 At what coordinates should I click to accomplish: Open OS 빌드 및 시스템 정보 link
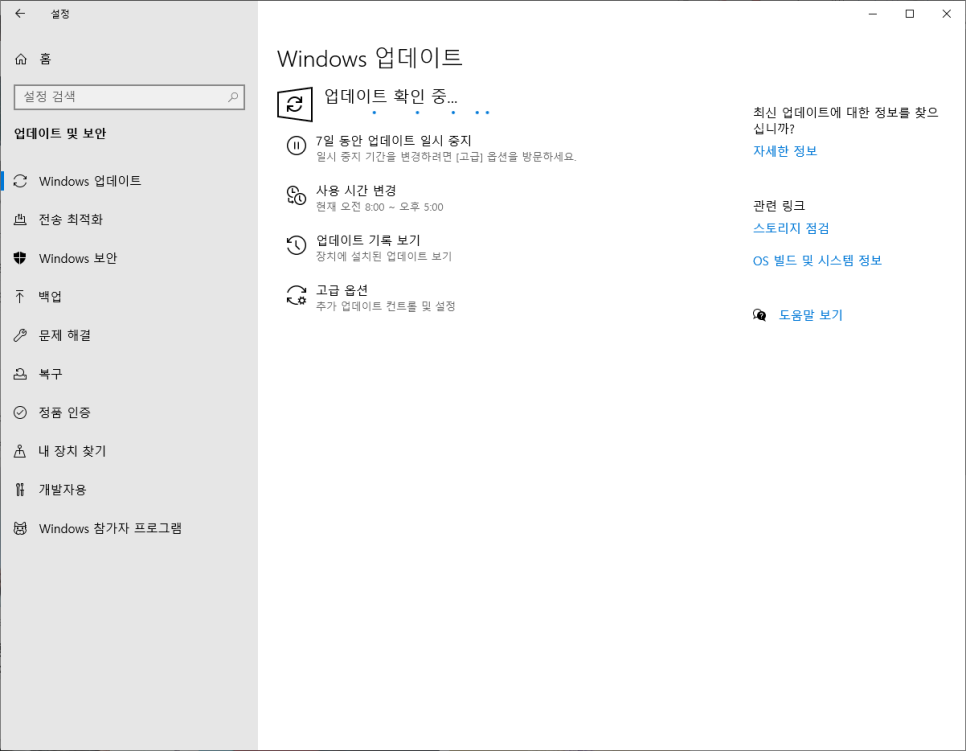(817, 261)
